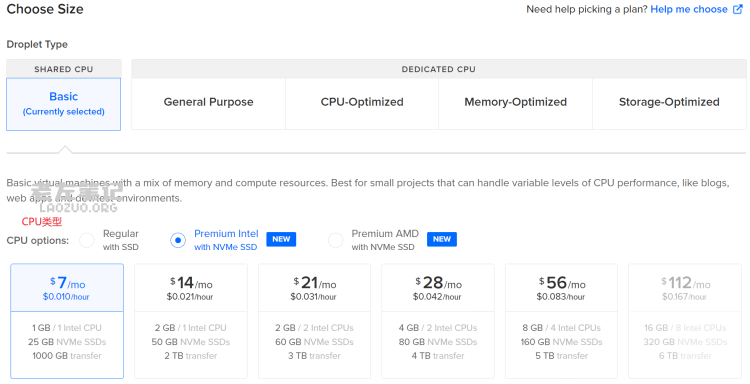Click the 2 GB / 2 Intel CPUs spec
Image resolution: width=750 pixels, height=384 pixels.
pos(314,328)
